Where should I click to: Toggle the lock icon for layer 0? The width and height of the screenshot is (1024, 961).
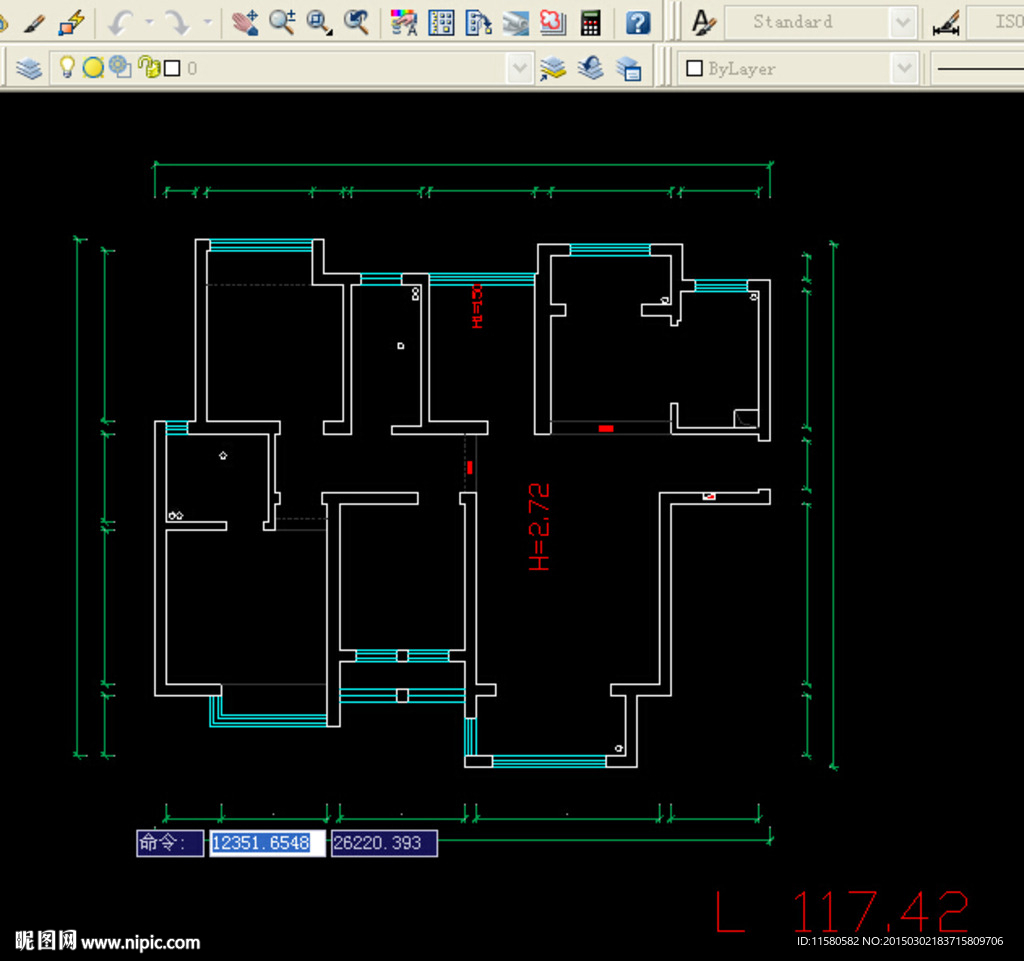pyautogui.click(x=149, y=67)
